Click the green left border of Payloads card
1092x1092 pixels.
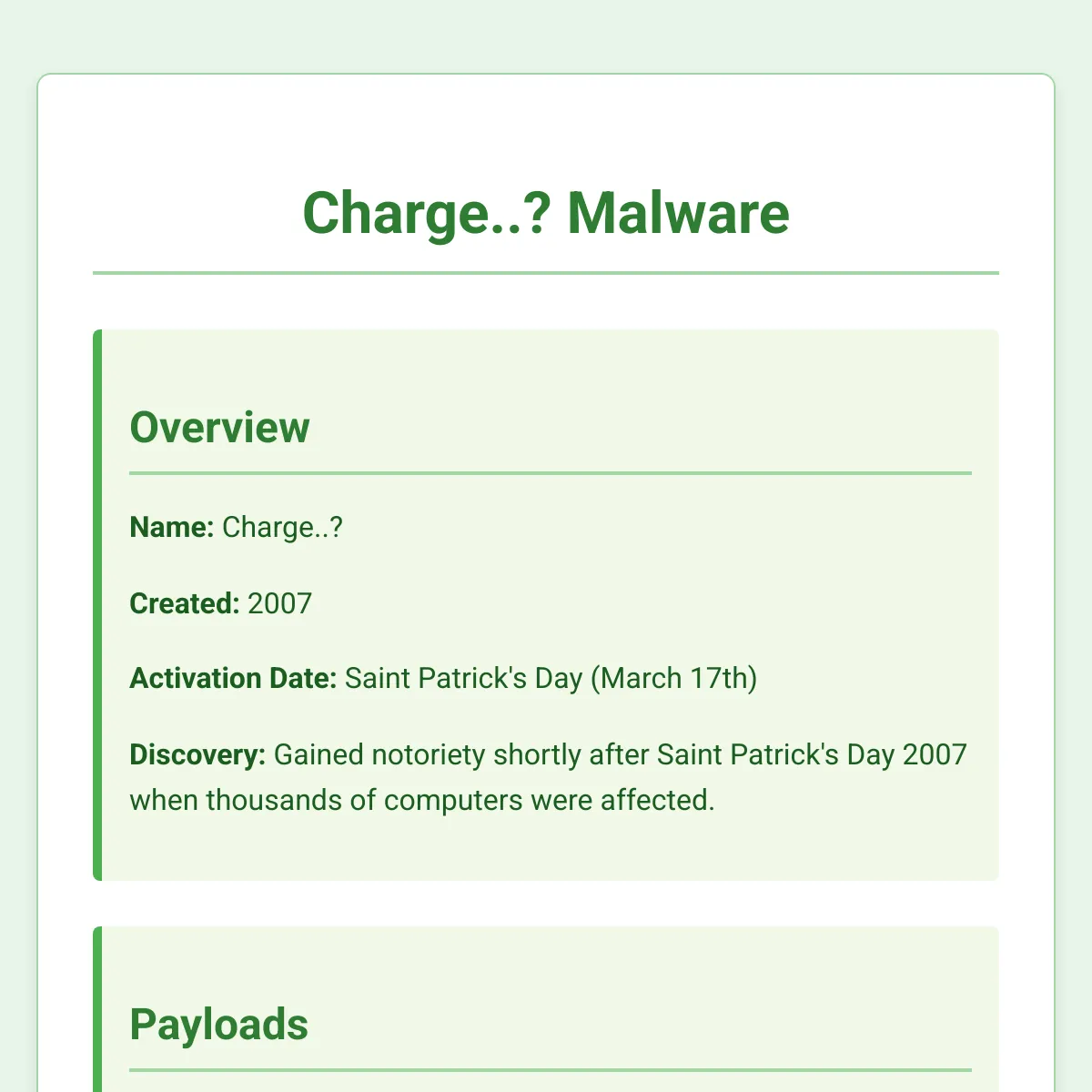click(97, 1009)
